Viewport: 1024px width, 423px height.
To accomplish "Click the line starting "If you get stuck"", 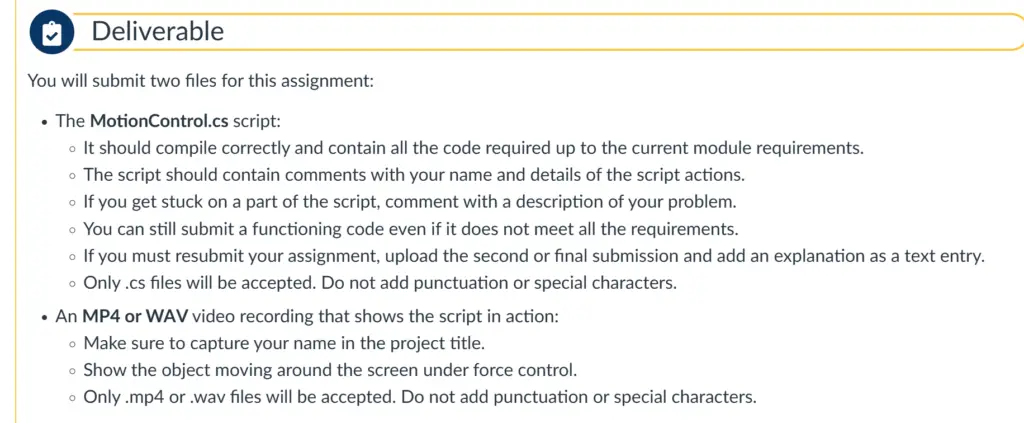I will 409,202.
